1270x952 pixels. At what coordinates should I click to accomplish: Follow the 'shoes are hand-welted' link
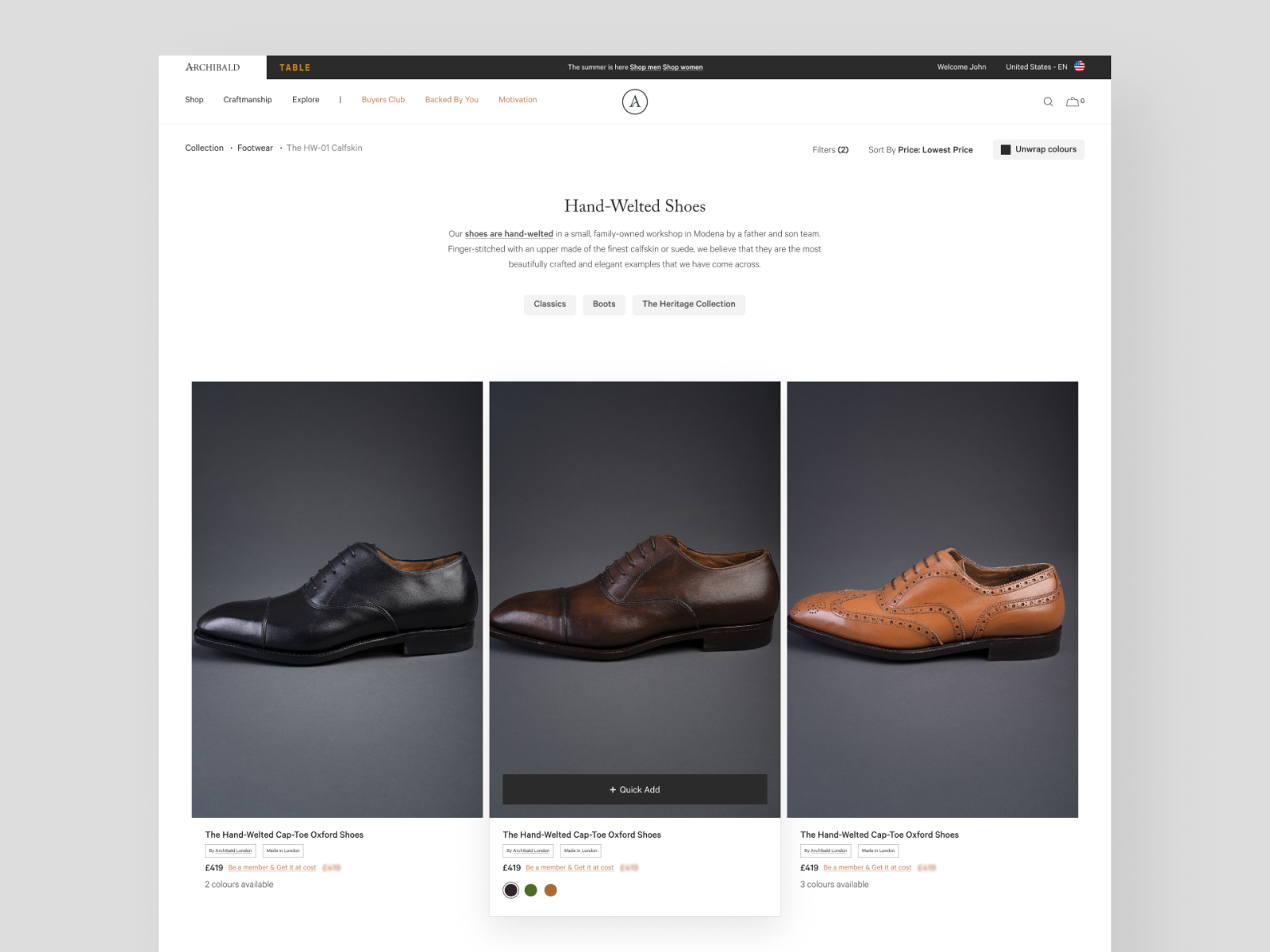pyautogui.click(x=509, y=234)
